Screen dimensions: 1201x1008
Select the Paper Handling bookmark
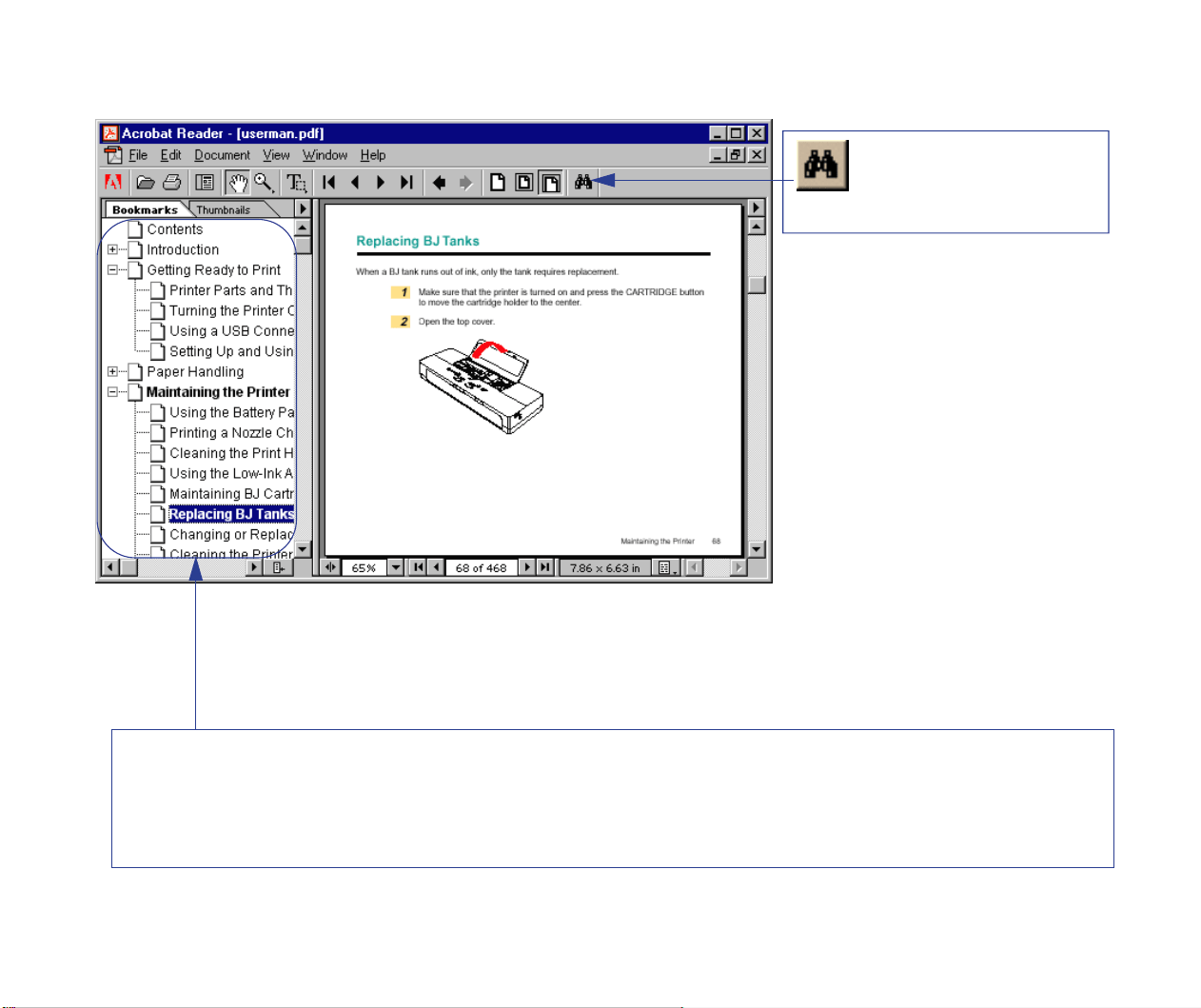point(195,371)
